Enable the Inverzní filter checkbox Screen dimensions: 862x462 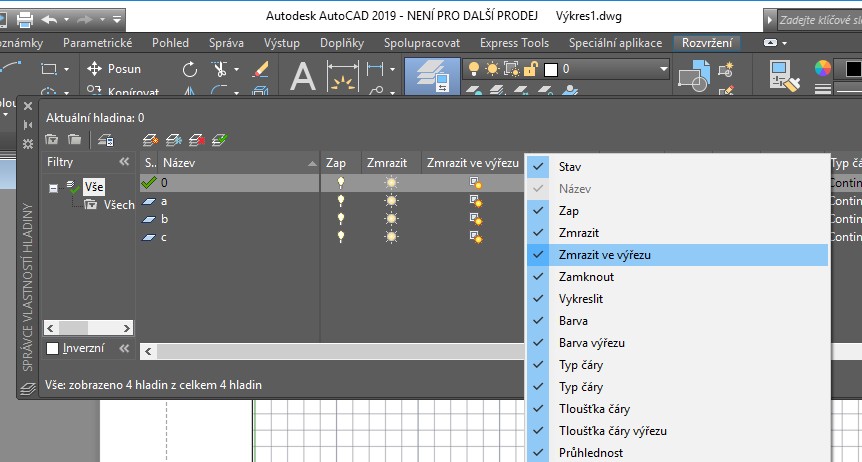point(53,348)
